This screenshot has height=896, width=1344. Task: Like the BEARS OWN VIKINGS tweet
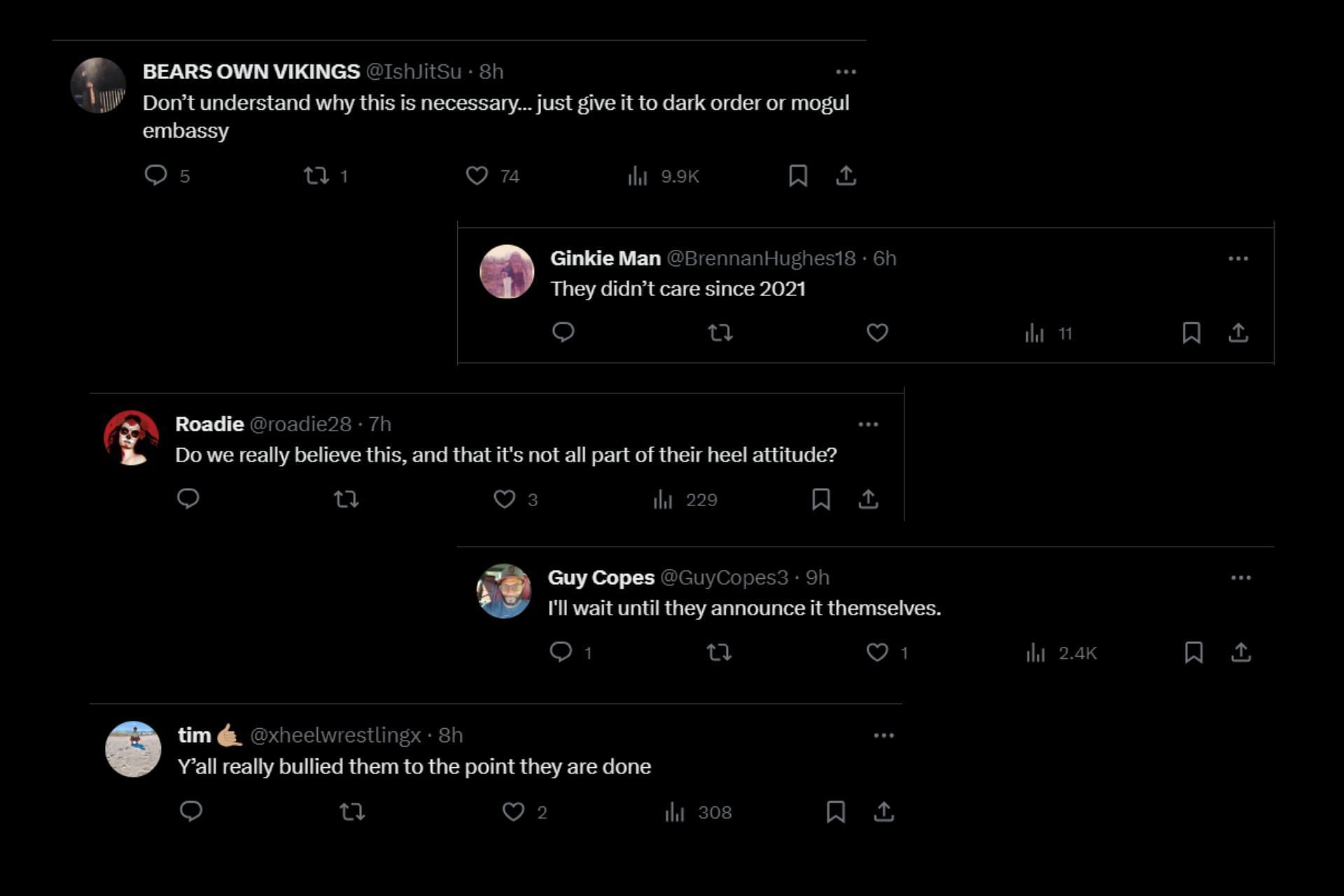(477, 175)
